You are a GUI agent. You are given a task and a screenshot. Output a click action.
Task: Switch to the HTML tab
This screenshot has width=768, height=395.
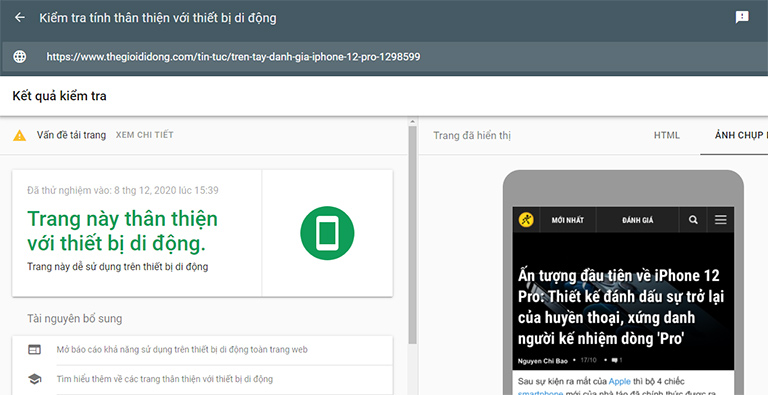click(667, 135)
